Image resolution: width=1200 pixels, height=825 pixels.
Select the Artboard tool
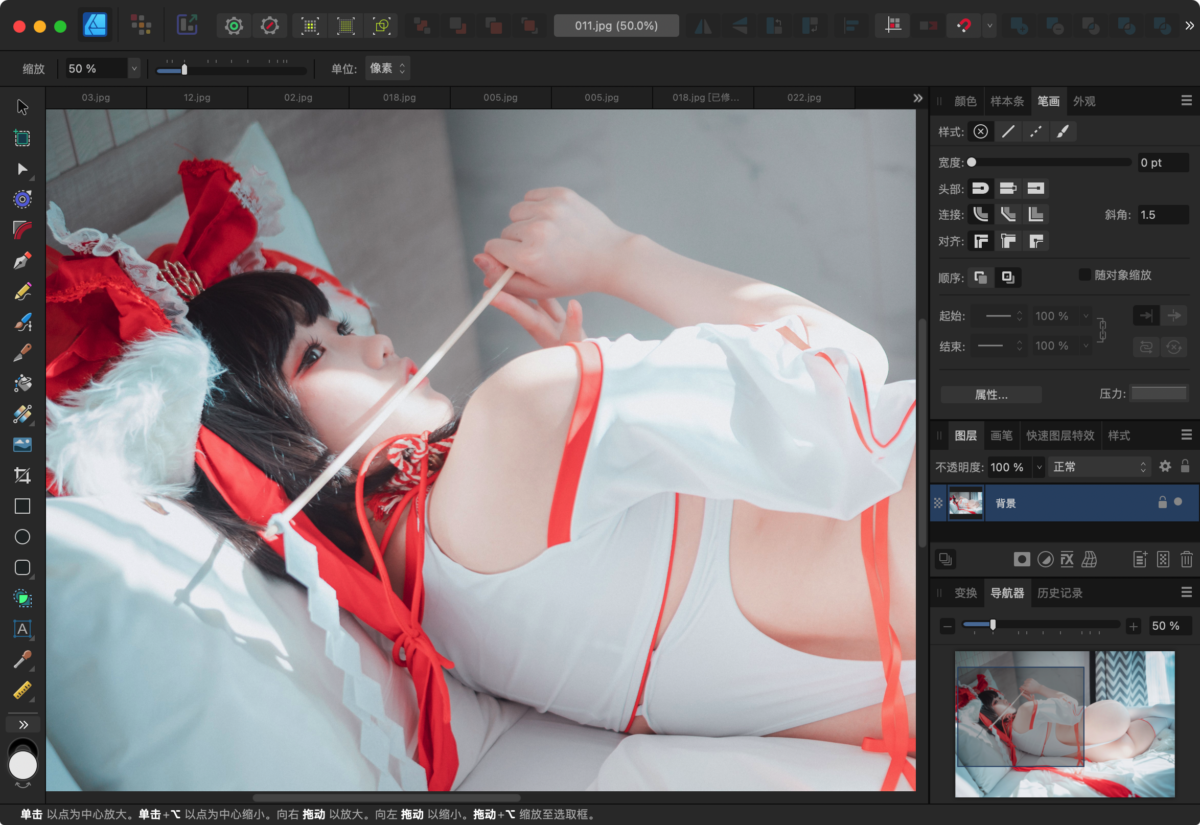pyautogui.click(x=22, y=138)
